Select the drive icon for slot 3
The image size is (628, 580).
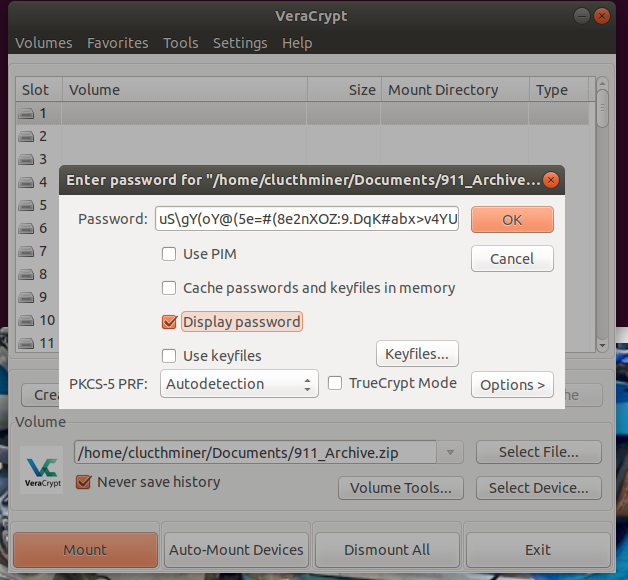(26, 159)
